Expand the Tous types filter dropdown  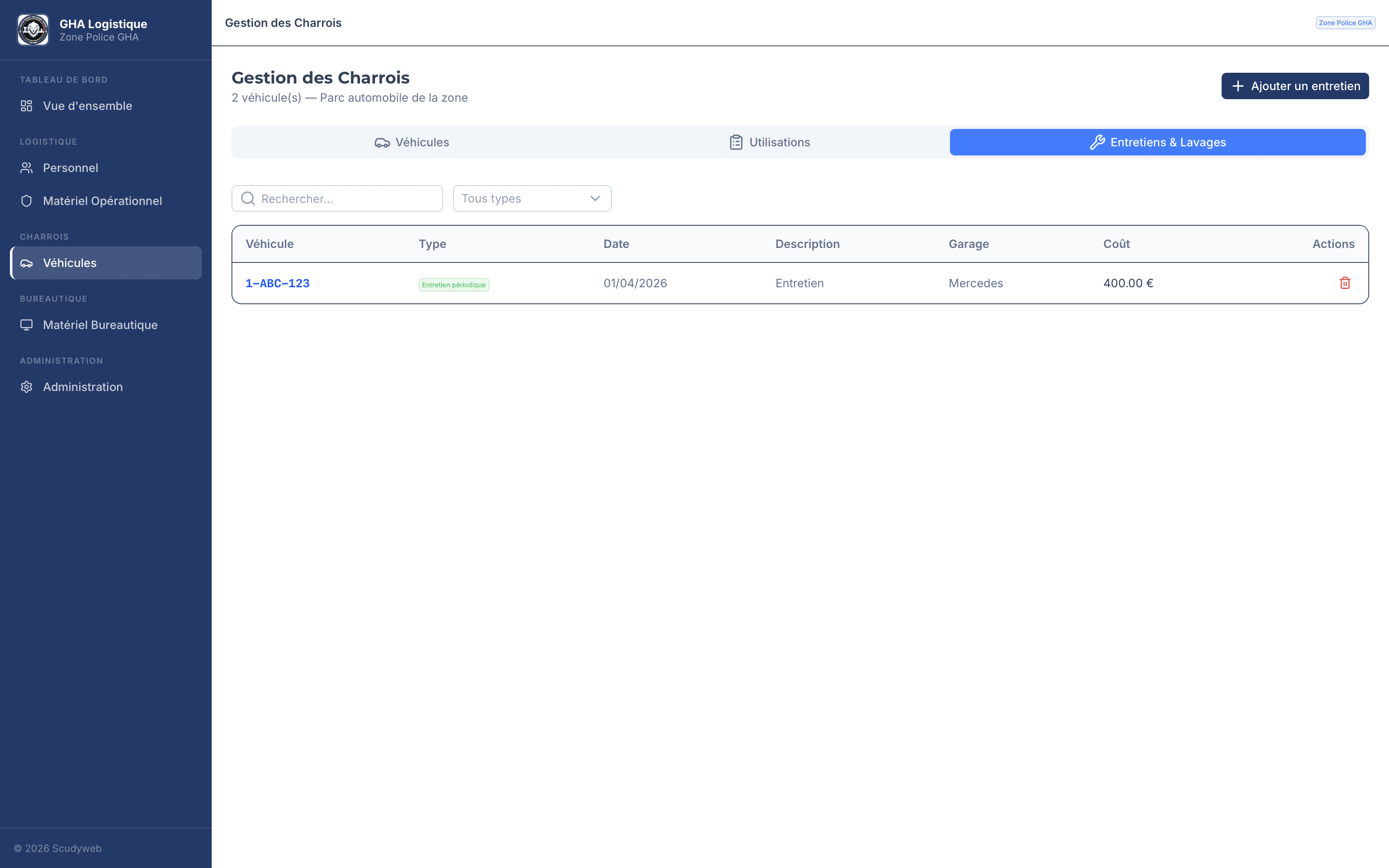(x=531, y=199)
